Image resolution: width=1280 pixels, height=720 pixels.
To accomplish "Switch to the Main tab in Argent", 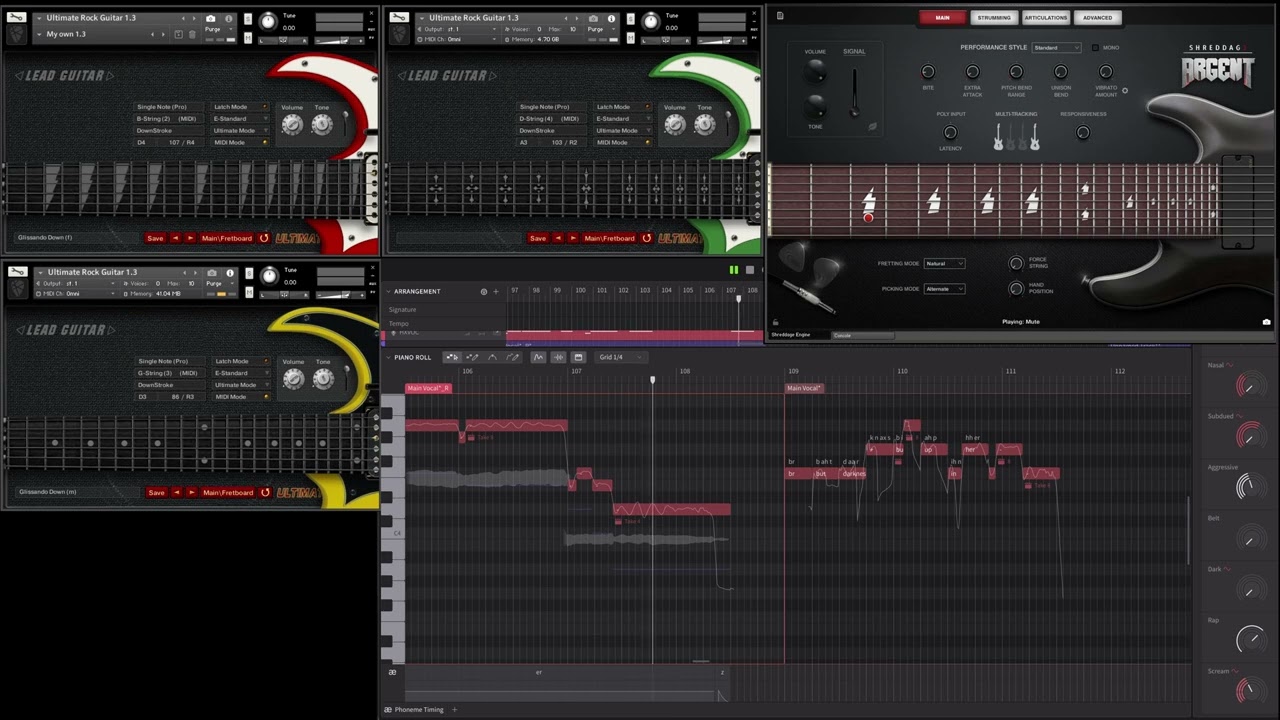I will click(942, 17).
